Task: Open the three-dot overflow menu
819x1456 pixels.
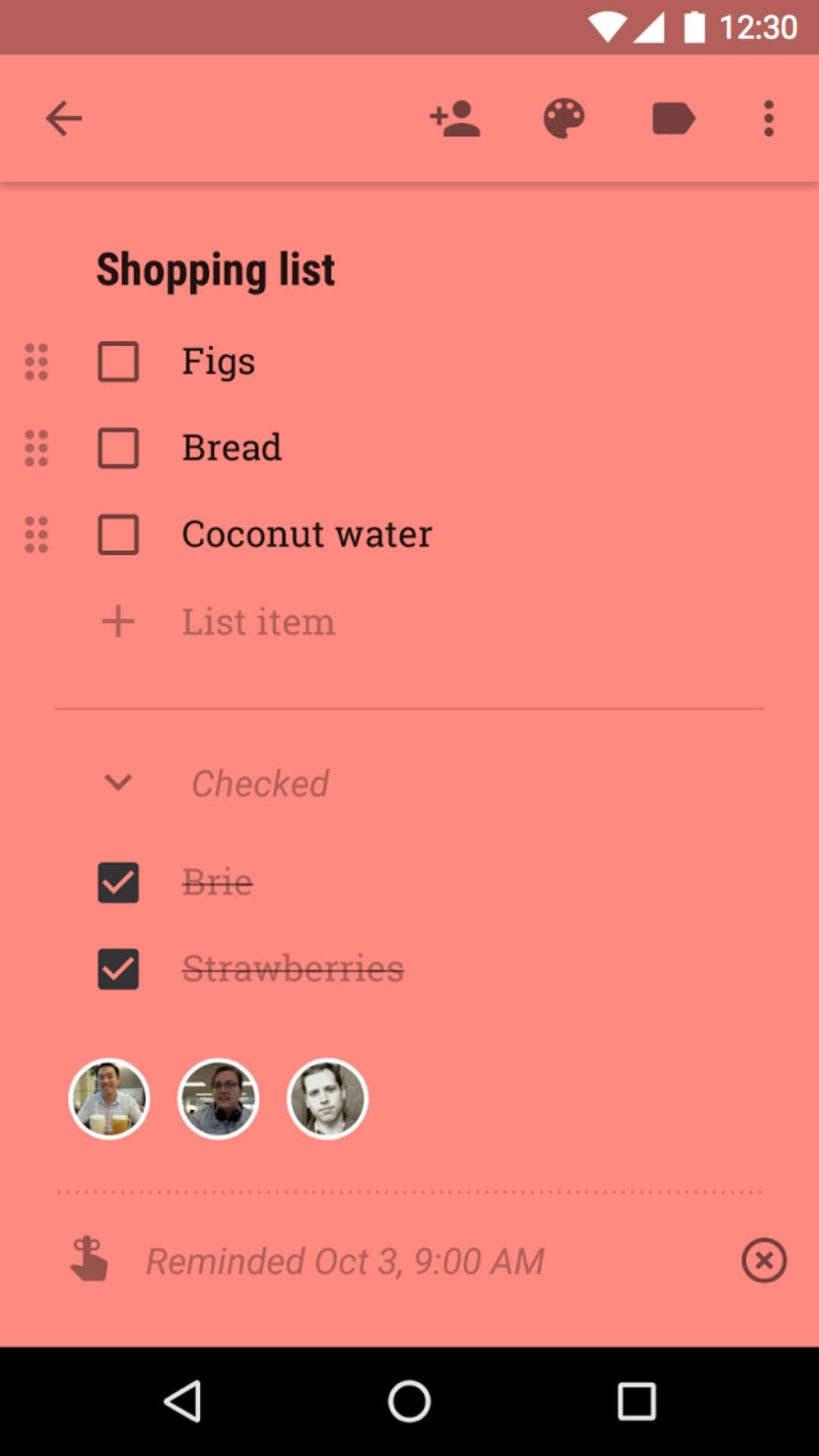Action: pos(768,118)
